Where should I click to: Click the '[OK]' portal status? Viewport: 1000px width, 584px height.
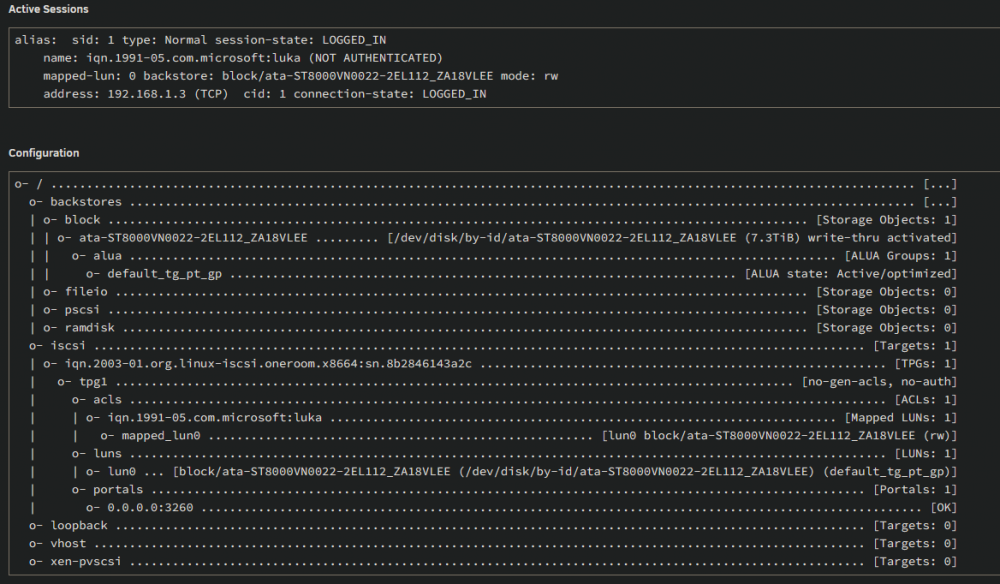point(944,507)
